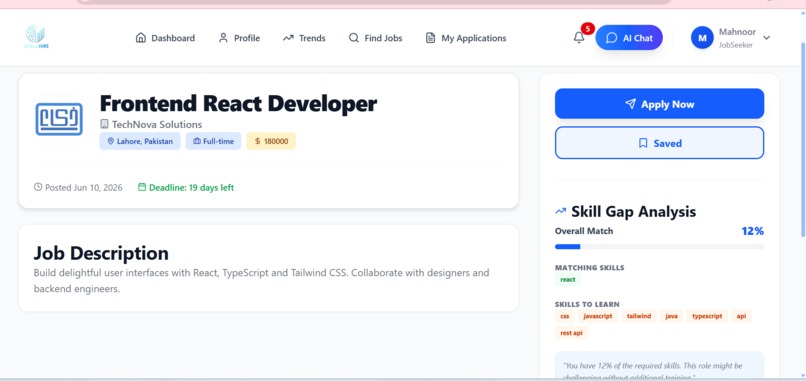The height and width of the screenshot is (381, 806).
Task: Select the Lahore, Pakistan location tag
Action: click(140, 141)
